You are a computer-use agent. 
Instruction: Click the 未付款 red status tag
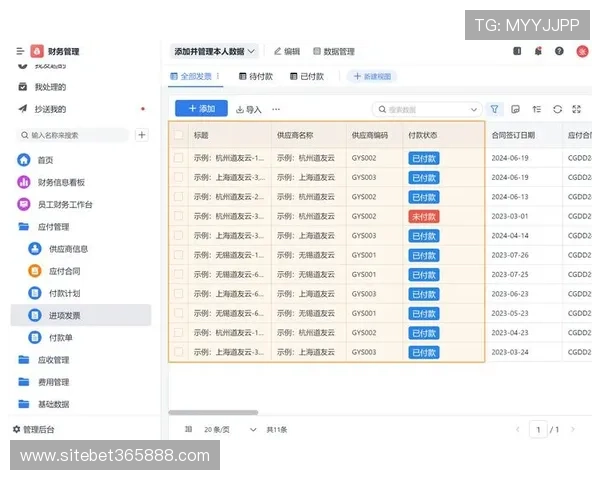point(424,216)
